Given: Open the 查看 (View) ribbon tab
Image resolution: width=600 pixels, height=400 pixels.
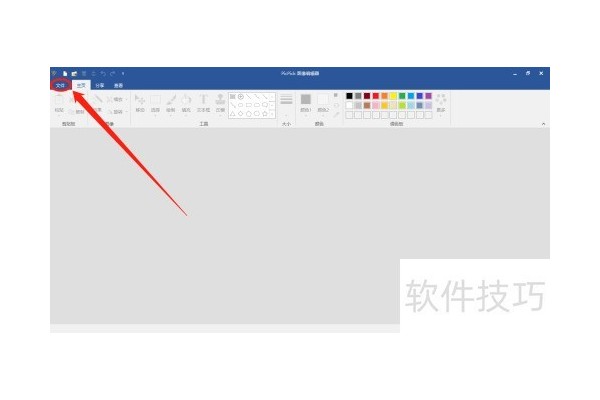Looking at the screenshot, I should tap(119, 85).
